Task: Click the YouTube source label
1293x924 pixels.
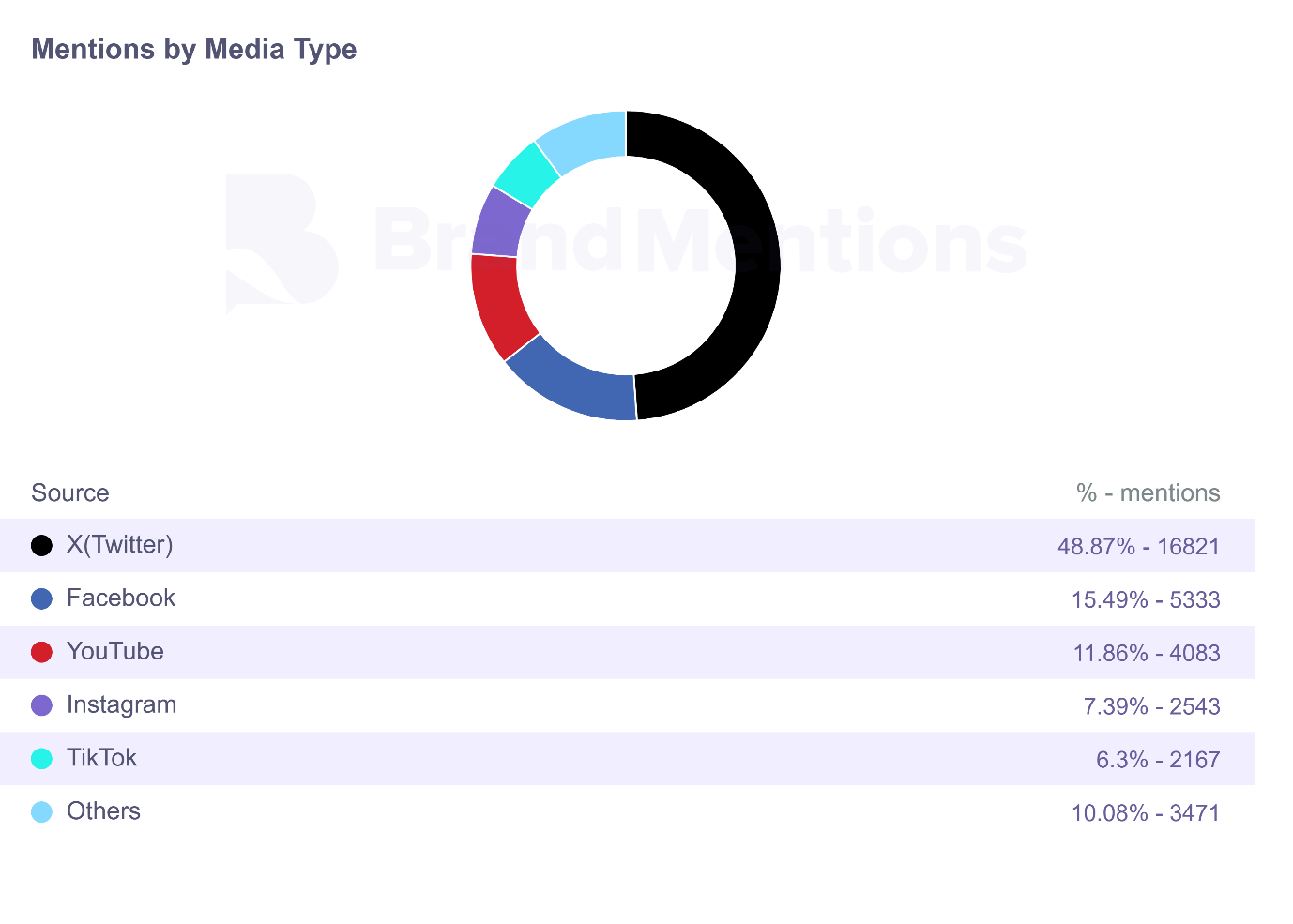Action: pyautogui.click(x=114, y=652)
